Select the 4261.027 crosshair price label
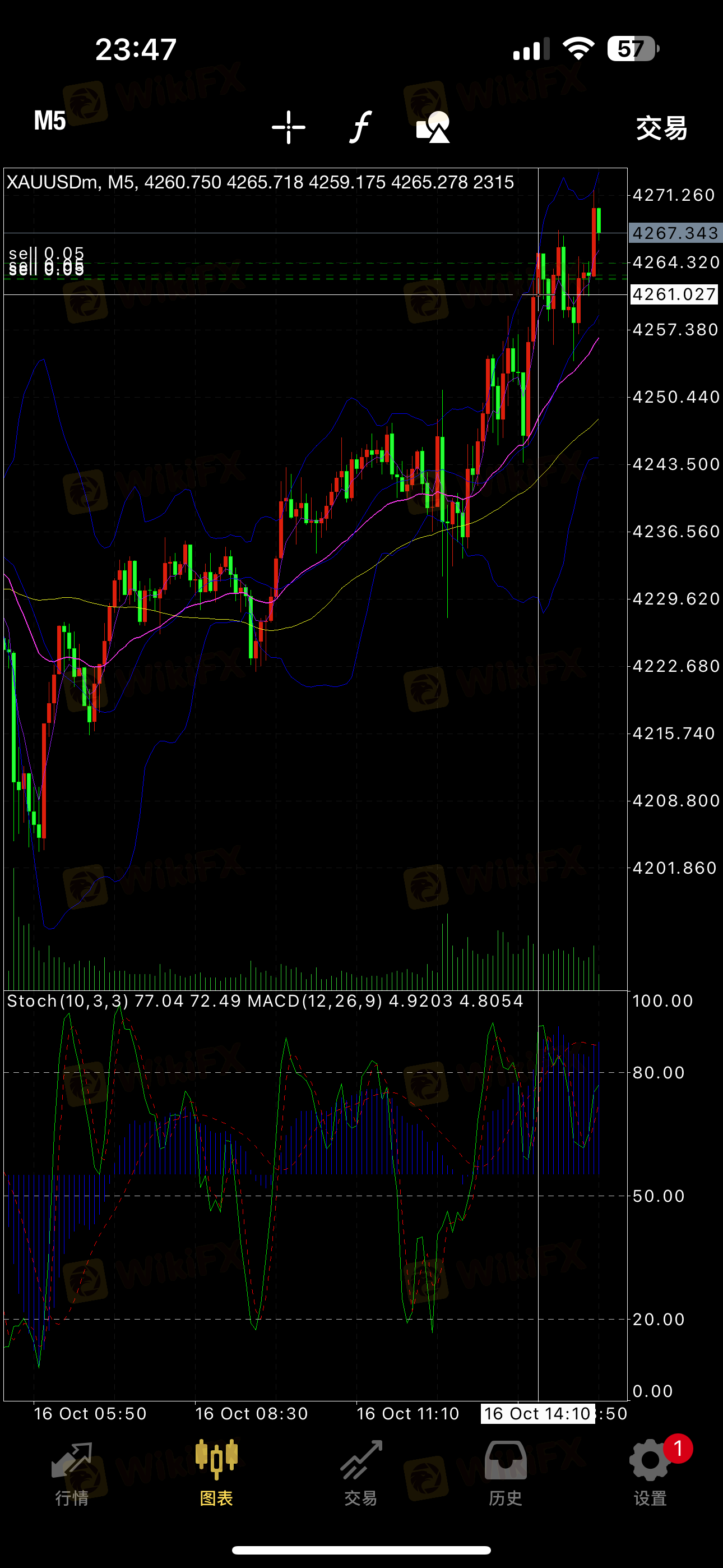The image size is (723, 1568). click(674, 294)
